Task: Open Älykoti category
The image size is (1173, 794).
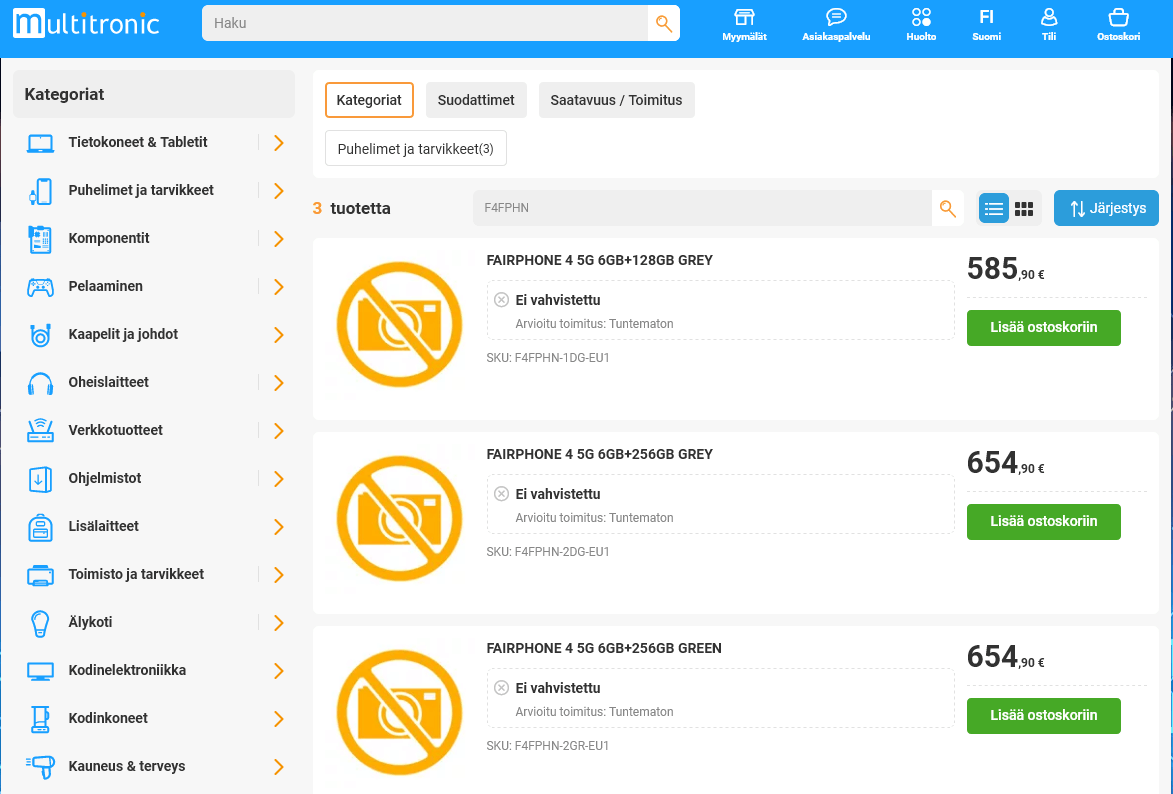Action: (91, 622)
